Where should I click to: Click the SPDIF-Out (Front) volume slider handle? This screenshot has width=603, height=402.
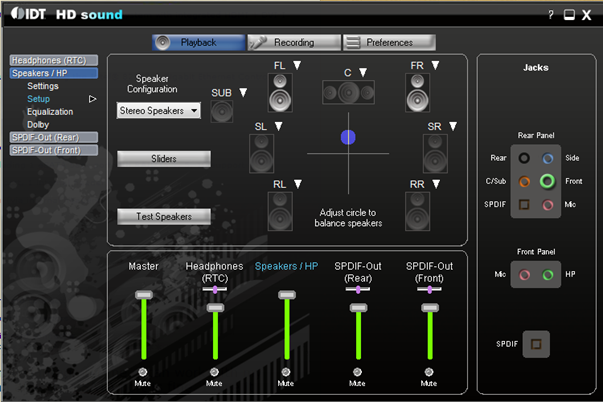tap(430, 308)
